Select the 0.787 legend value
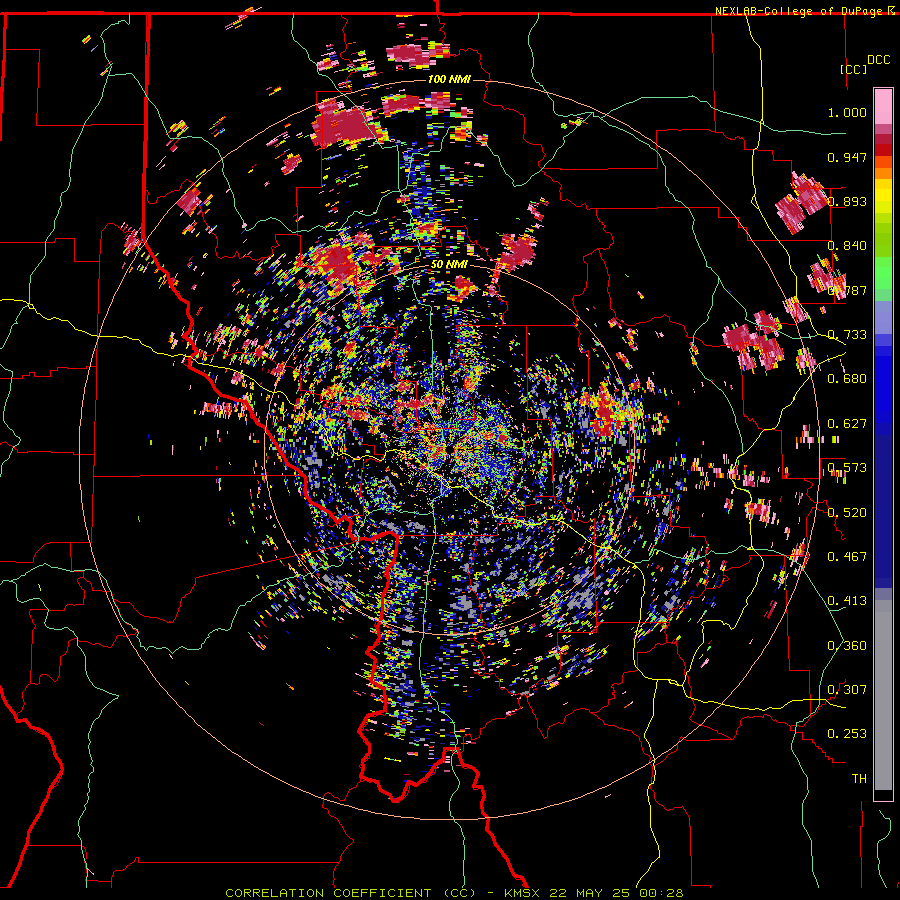Screen dimensions: 900x900 pos(847,290)
